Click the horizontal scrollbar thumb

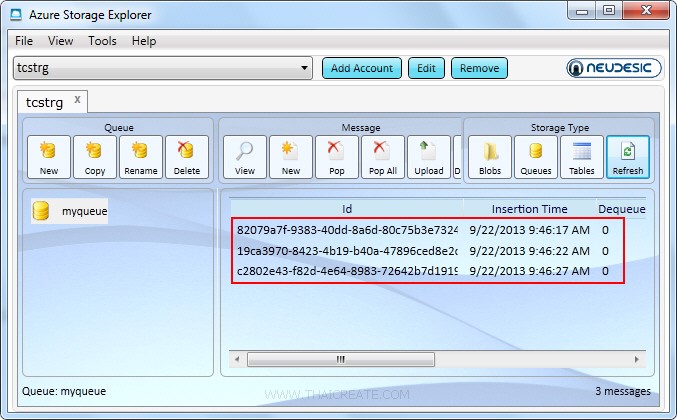point(341,359)
